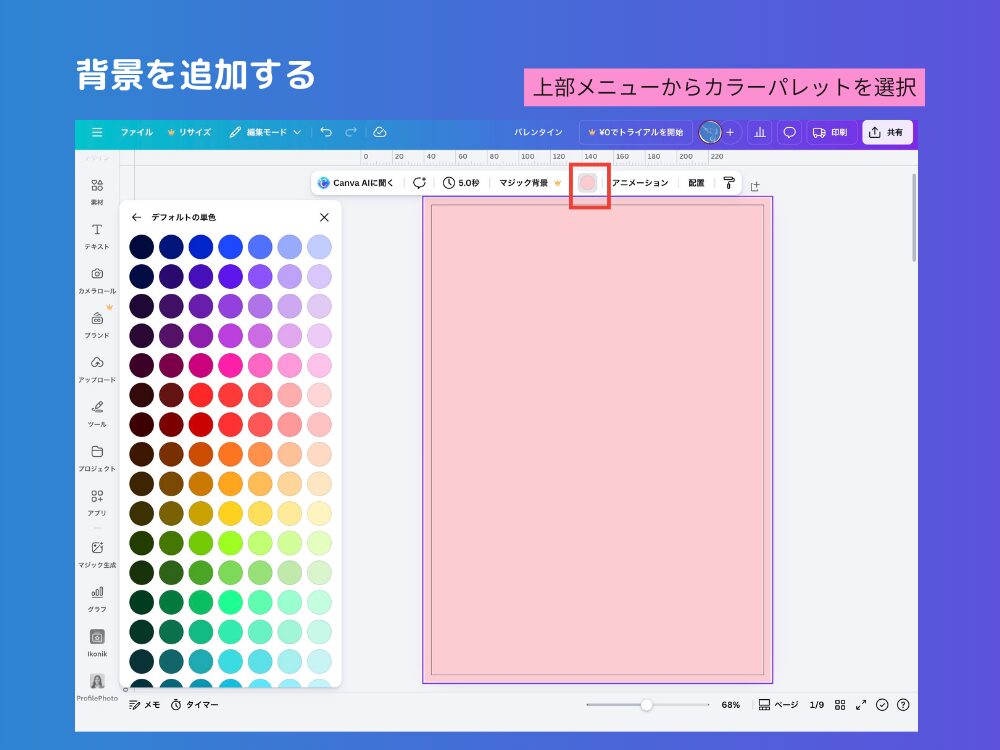Image resolution: width=1000 pixels, height=750 pixels.
Task: Click the 共有 (Share) button
Action: coord(886,131)
